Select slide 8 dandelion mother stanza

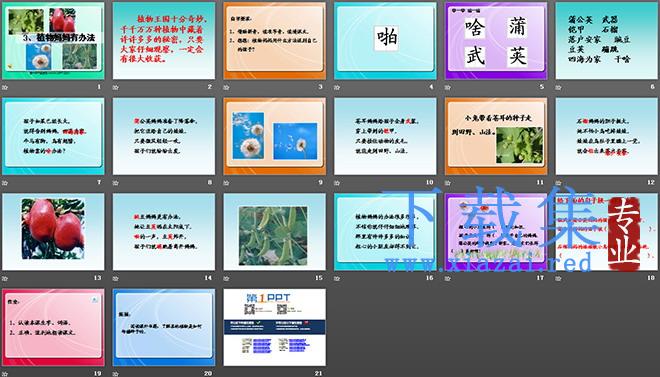[164, 136]
